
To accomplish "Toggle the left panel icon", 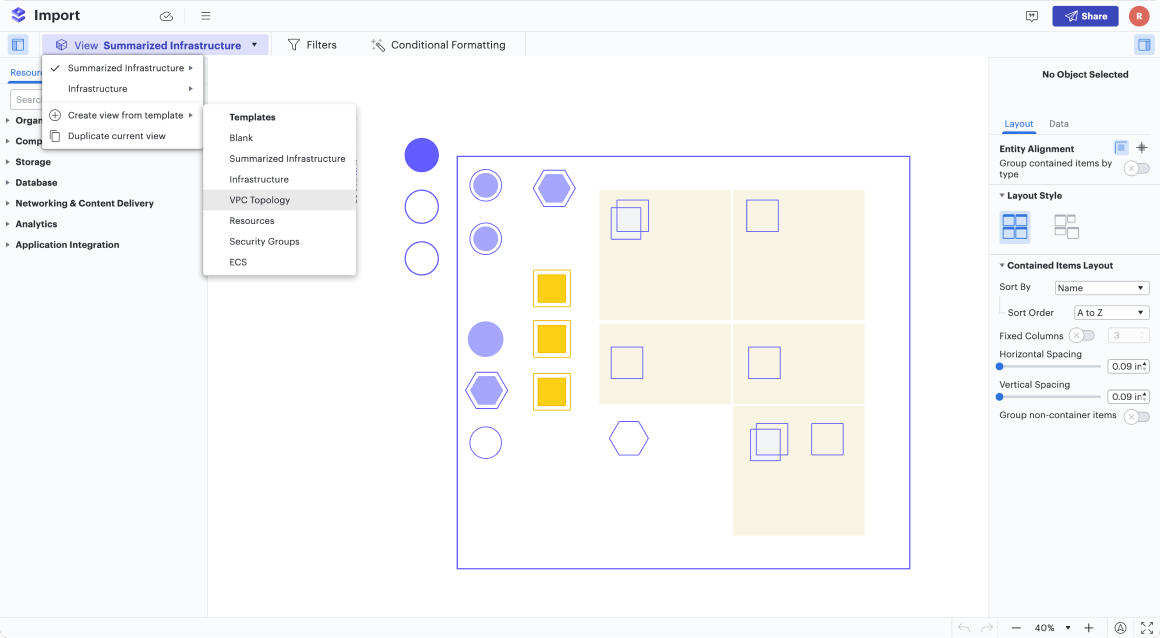I will (18, 44).
